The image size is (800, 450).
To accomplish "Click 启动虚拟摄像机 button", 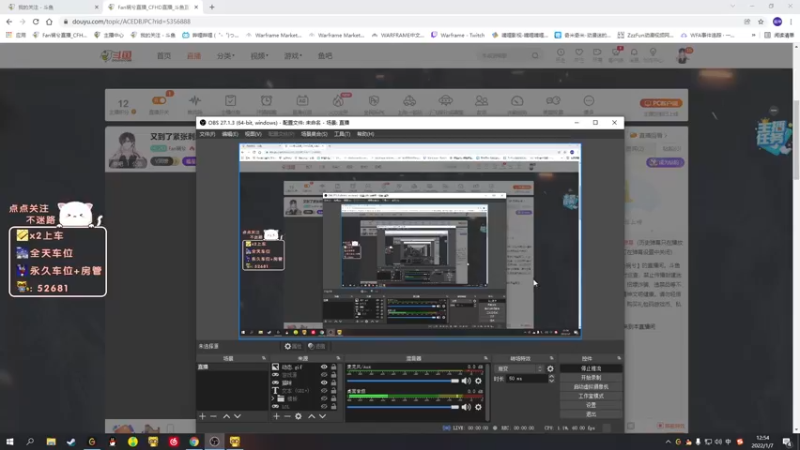I will (591, 387).
